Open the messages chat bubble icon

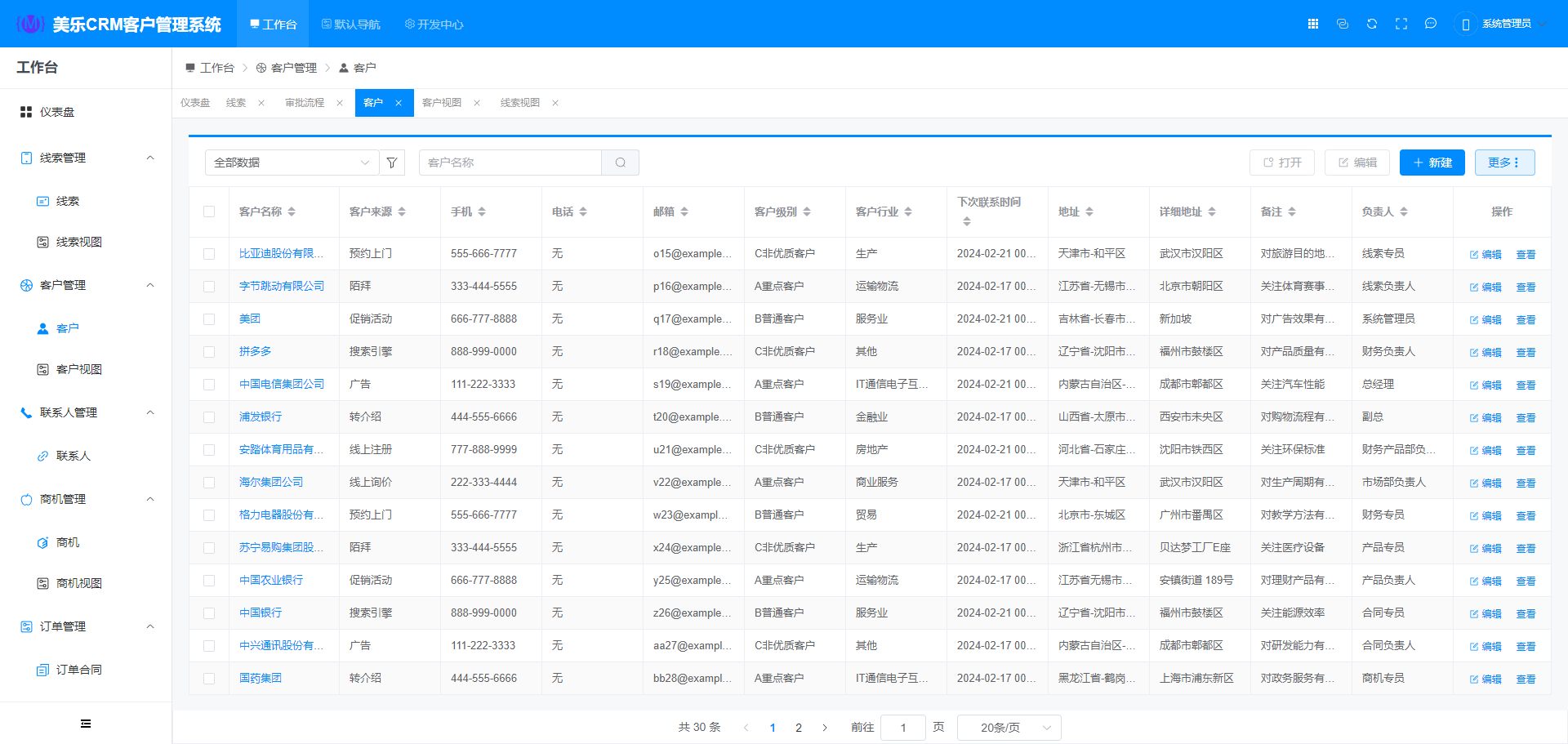point(1431,24)
